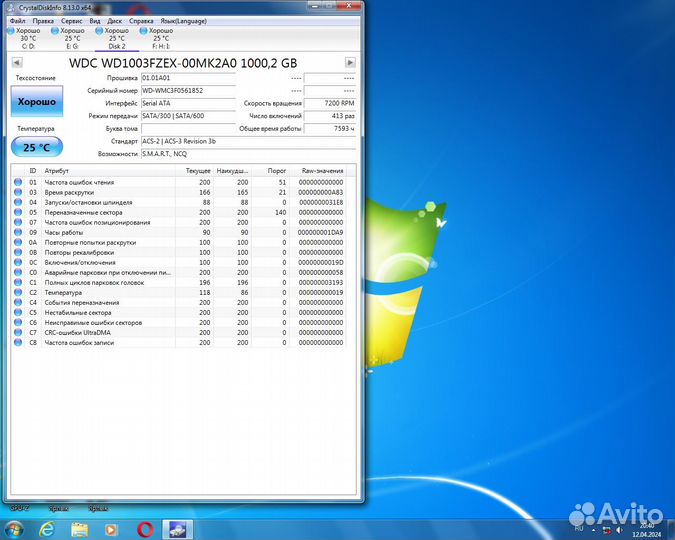Click the Атрибут column header
The width and height of the screenshot is (675, 540).
[58, 171]
